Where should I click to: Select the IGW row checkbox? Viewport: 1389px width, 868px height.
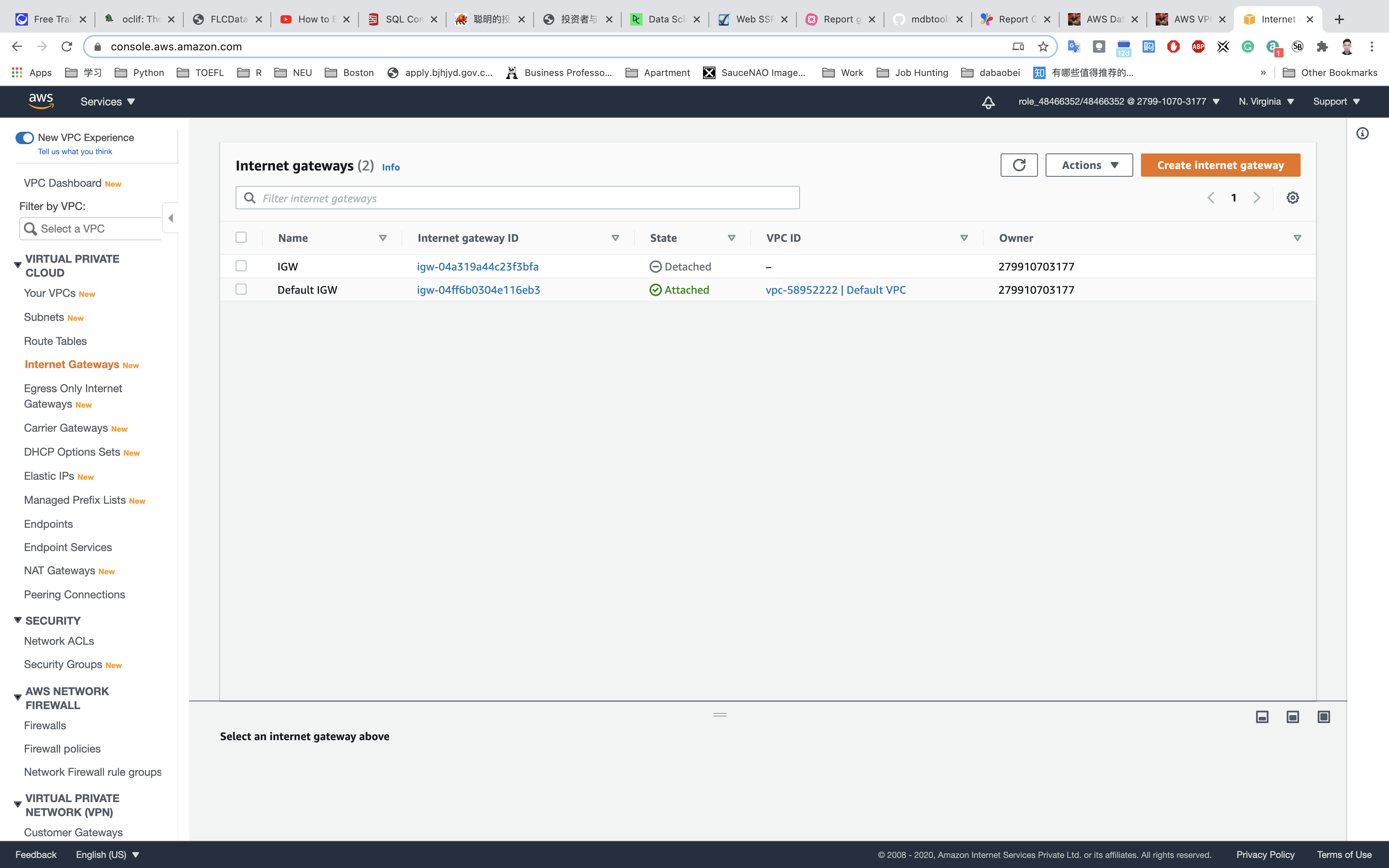(241, 266)
